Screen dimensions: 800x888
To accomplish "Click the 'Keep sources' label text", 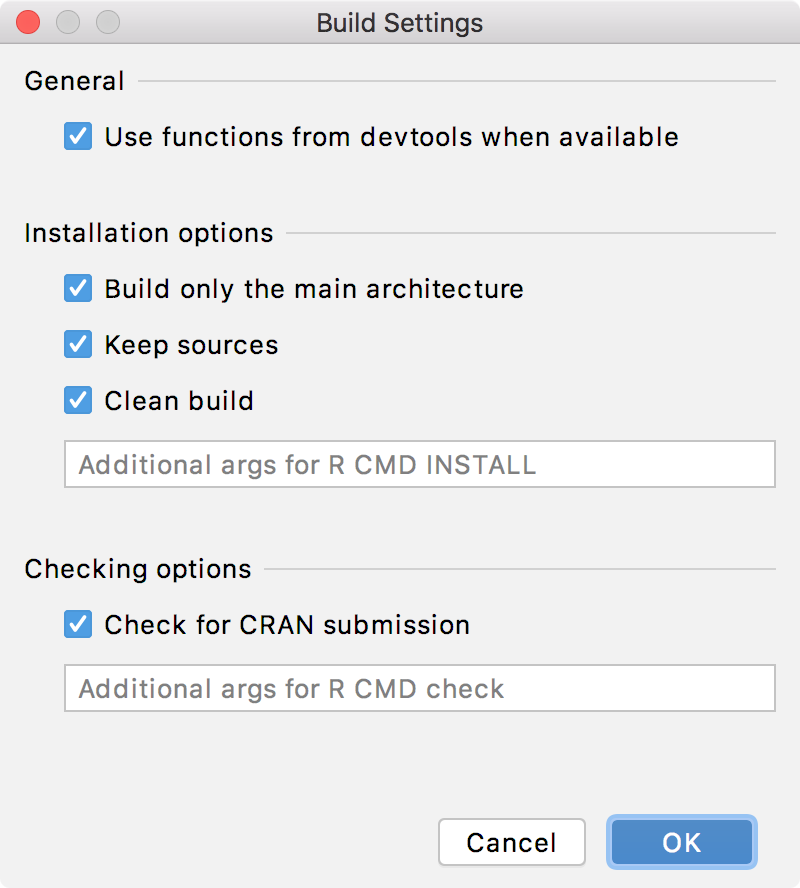I will tap(190, 344).
